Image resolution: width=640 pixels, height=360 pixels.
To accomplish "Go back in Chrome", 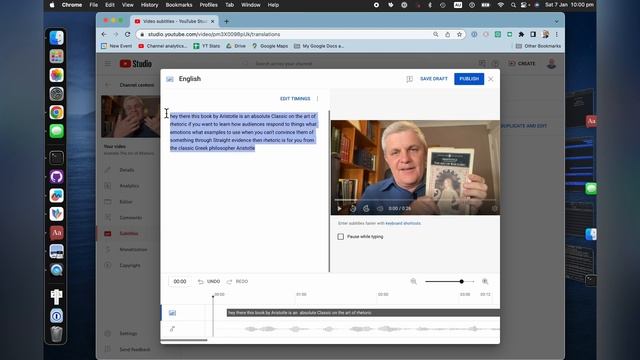I will [104, 35].
